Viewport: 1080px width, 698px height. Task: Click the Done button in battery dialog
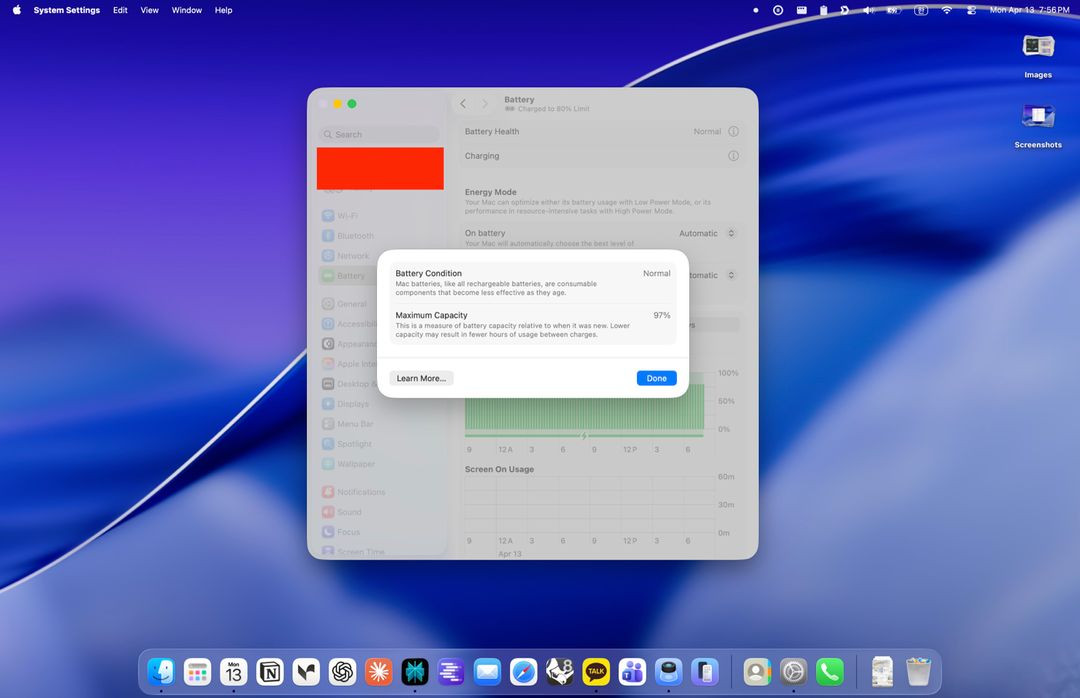point(656,378)
